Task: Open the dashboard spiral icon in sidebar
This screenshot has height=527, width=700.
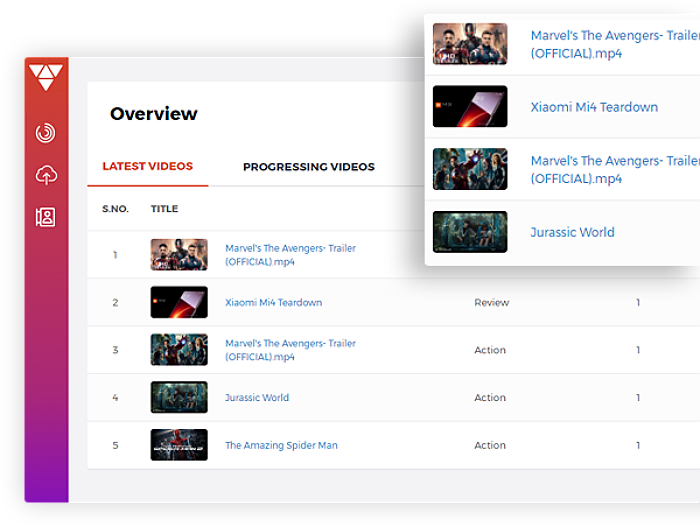Action: (46, 133)
